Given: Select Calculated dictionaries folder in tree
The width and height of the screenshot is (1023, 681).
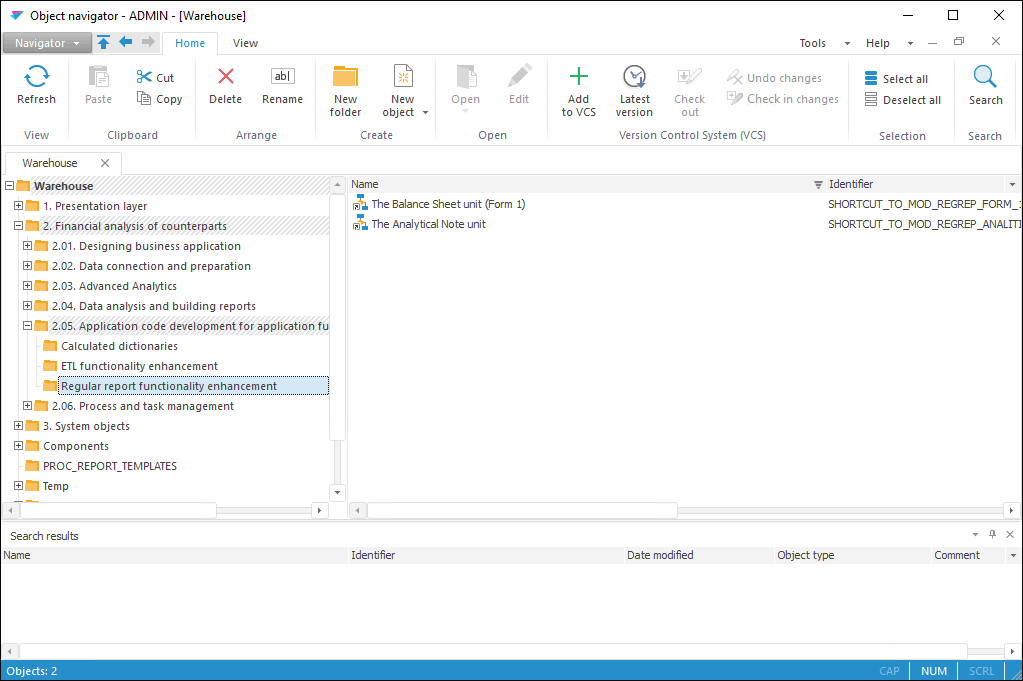Looking at the screenshot, I should click(119, 346).
